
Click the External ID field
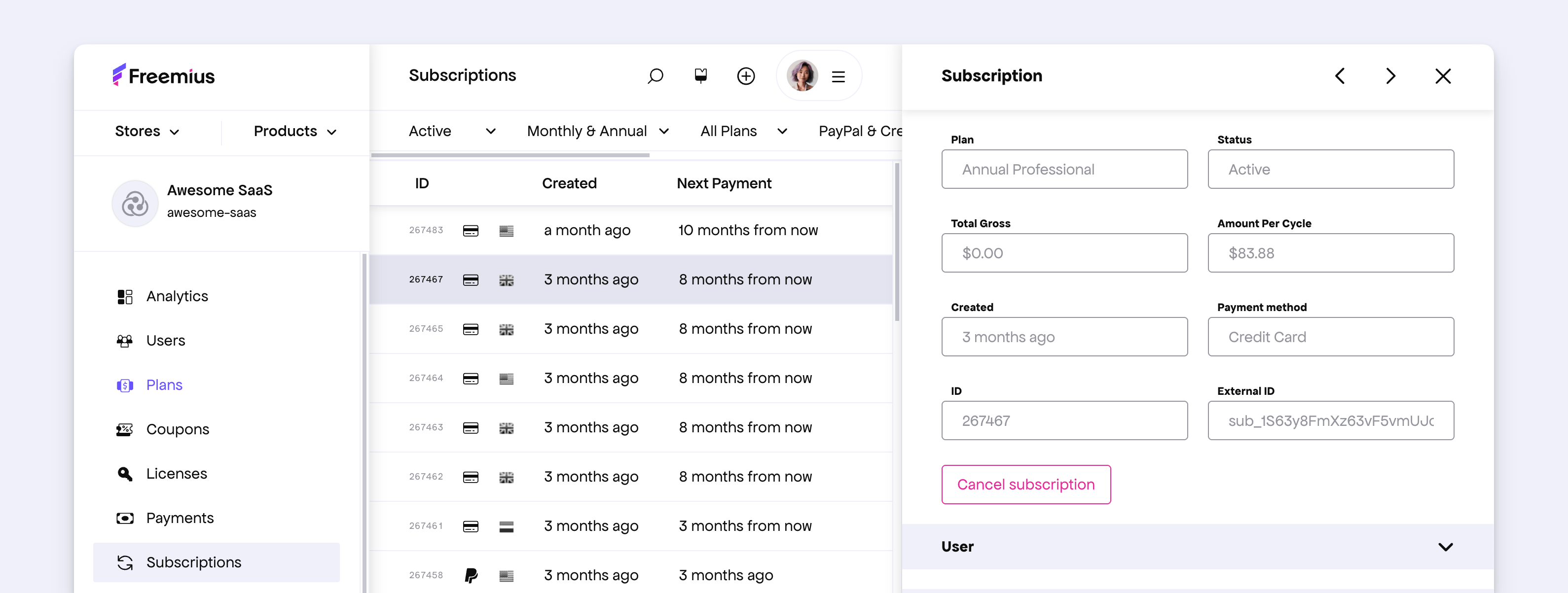[x=1331, y=421]
